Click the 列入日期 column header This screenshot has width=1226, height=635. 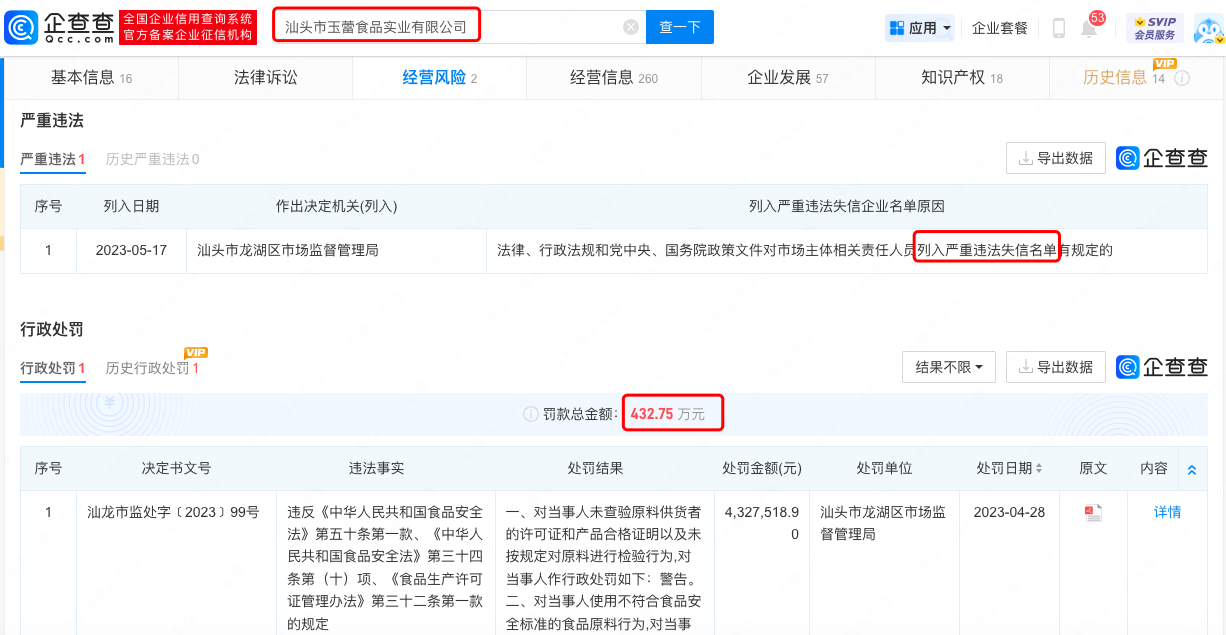tap(131, 206)
